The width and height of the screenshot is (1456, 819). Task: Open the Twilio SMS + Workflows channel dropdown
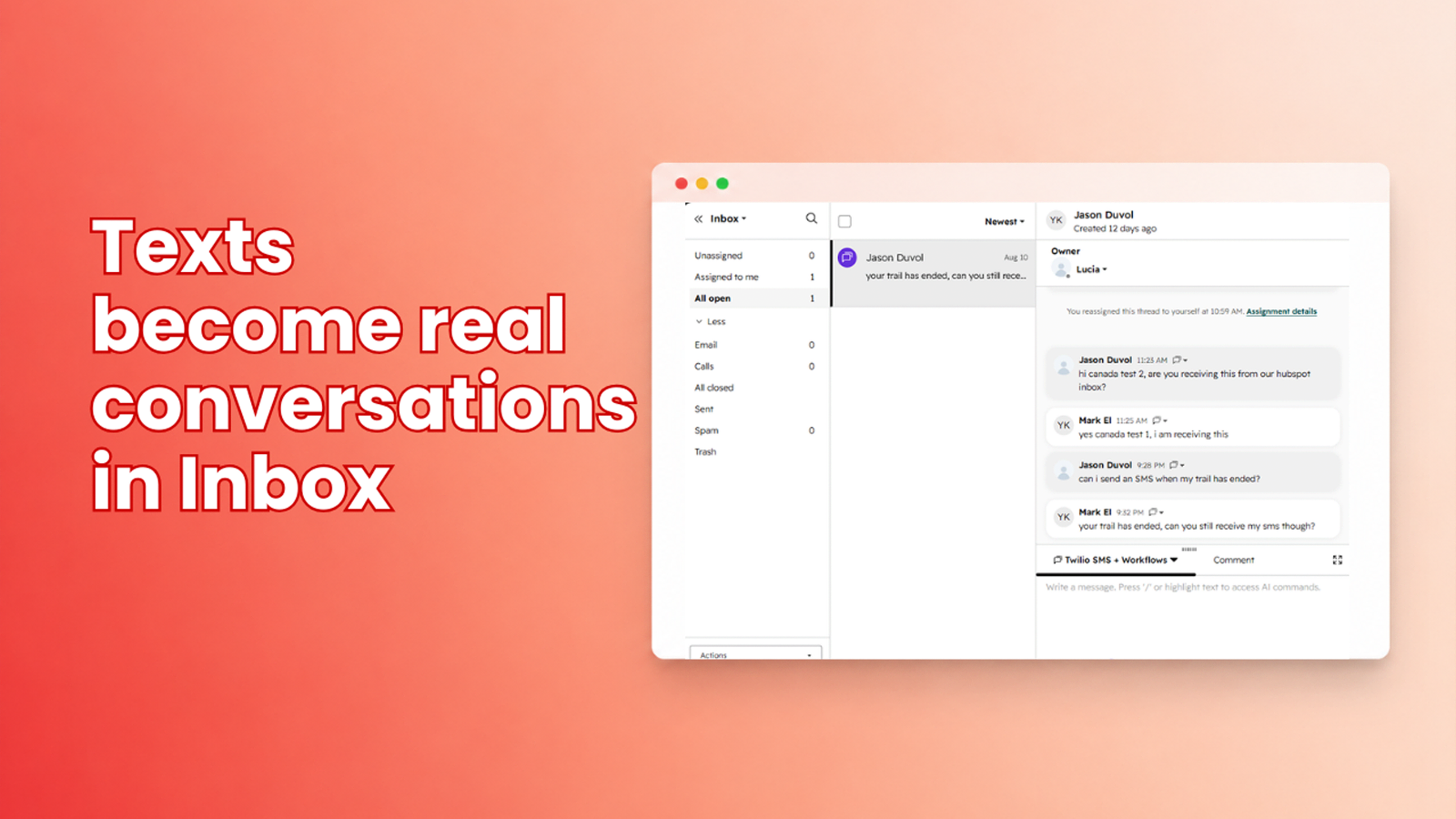(x=1115, y=560)
